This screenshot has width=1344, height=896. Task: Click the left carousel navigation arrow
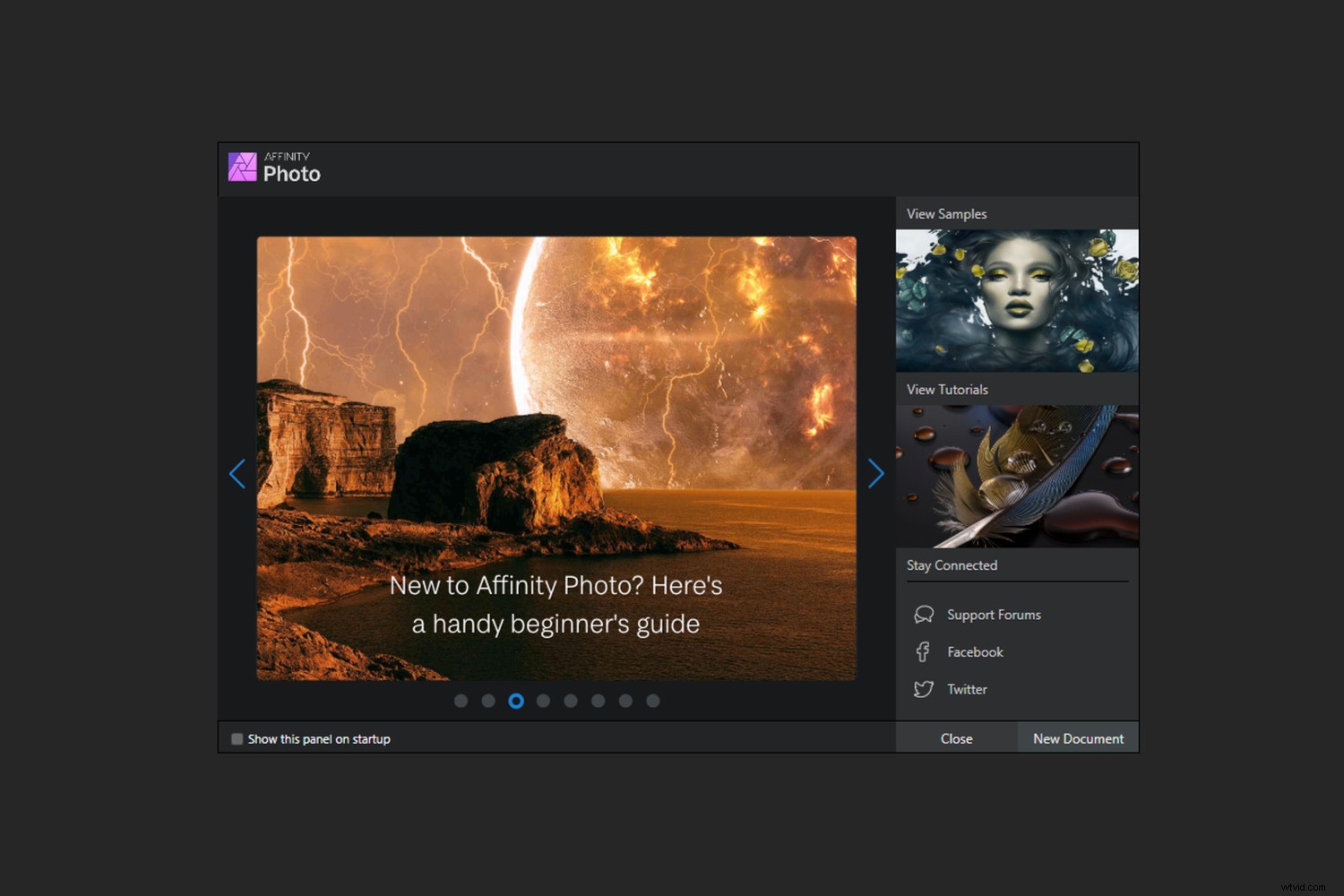[x=237, y=473]
